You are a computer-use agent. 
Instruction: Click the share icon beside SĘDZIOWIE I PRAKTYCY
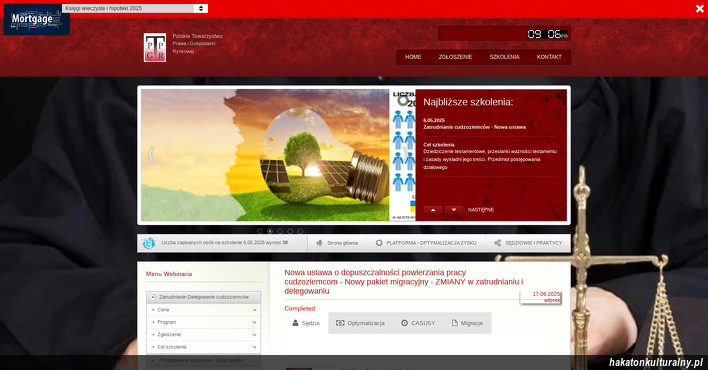click(498, 243)
